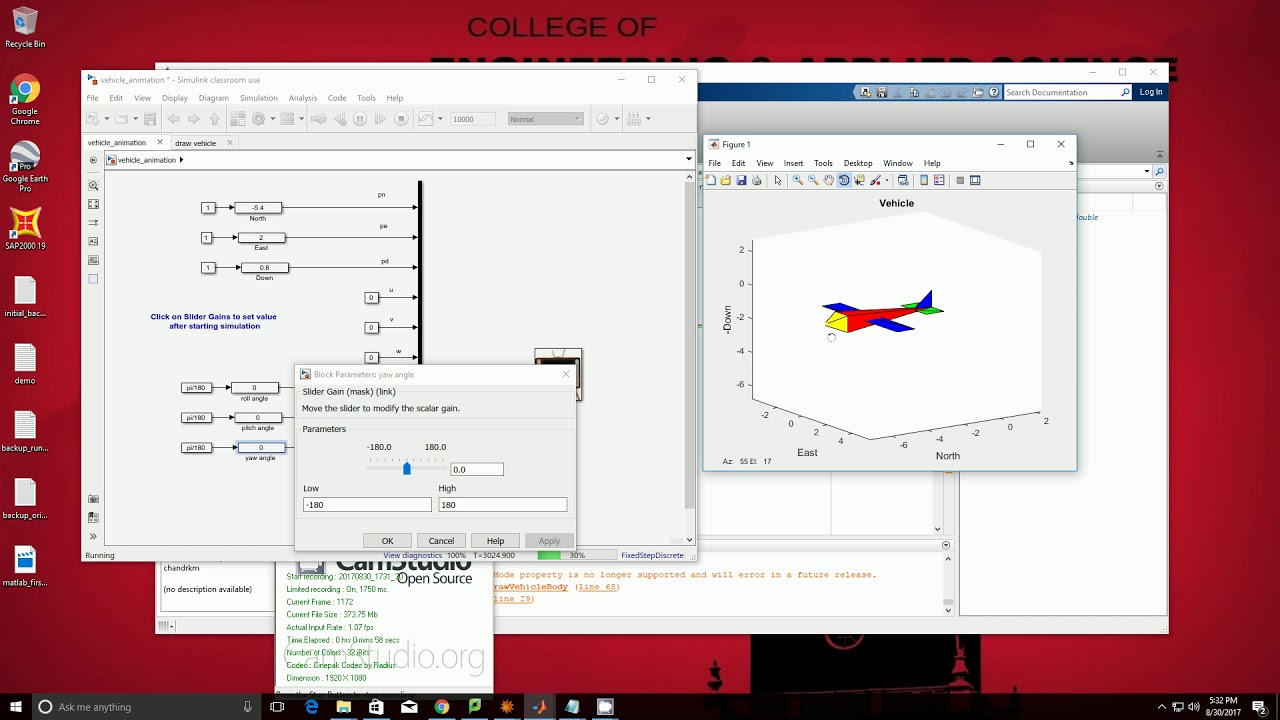Toggle Insert Colorbar in figure toolbar
The image size is (1280, 720).
924,180
